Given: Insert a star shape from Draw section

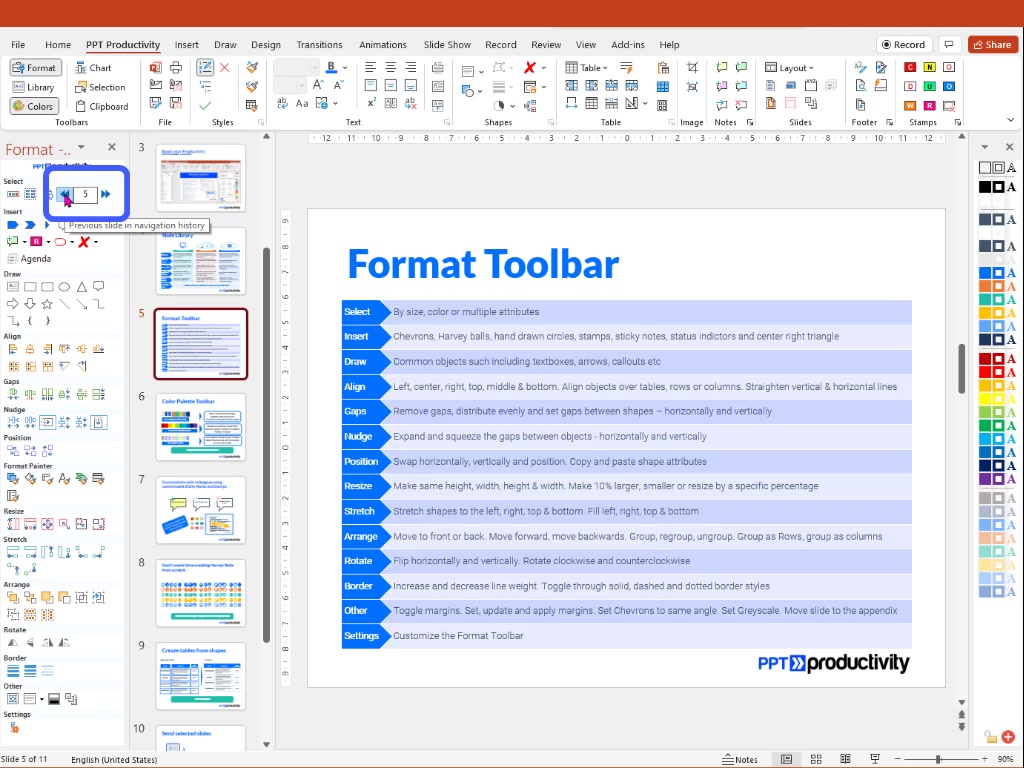Looking at the screenshot, I should pyautogui.click(x=47, y=304).
